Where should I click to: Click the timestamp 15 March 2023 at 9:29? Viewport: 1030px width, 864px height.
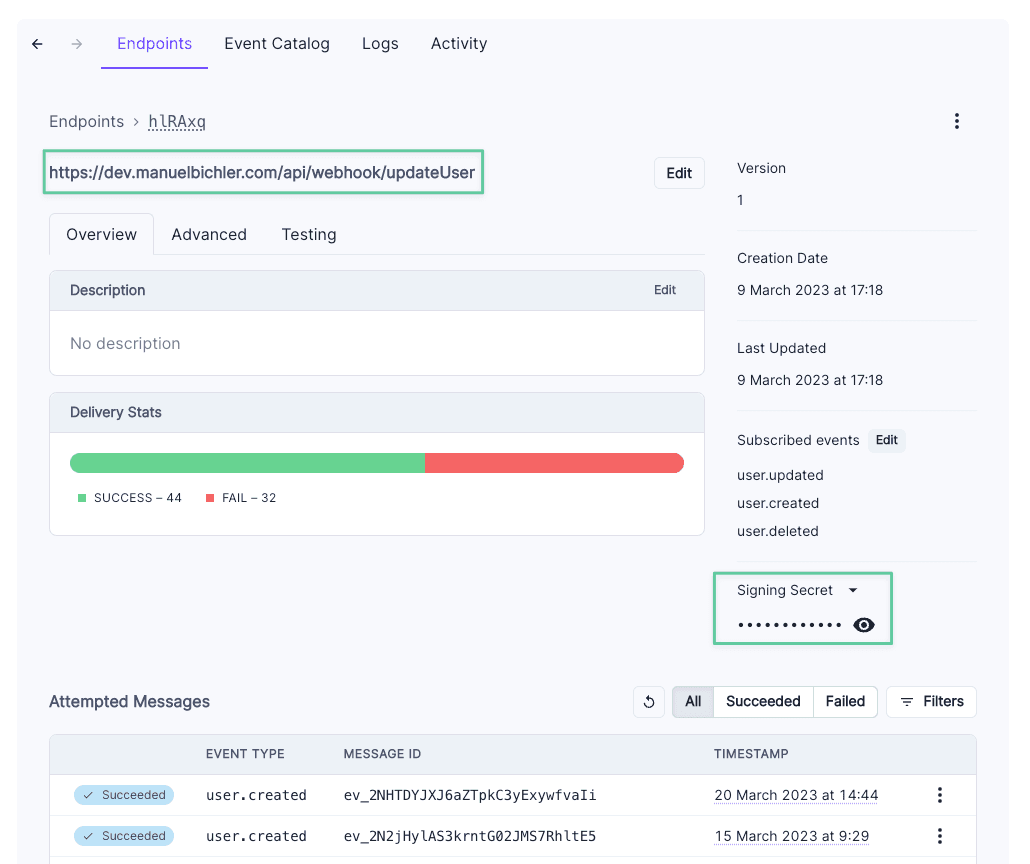(x=792, y=836)
